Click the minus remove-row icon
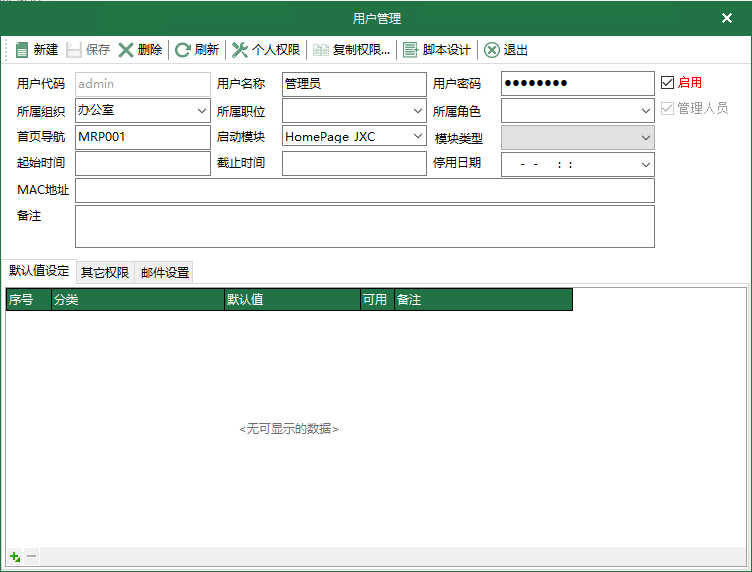752x572 pixels. pos(32,556)
